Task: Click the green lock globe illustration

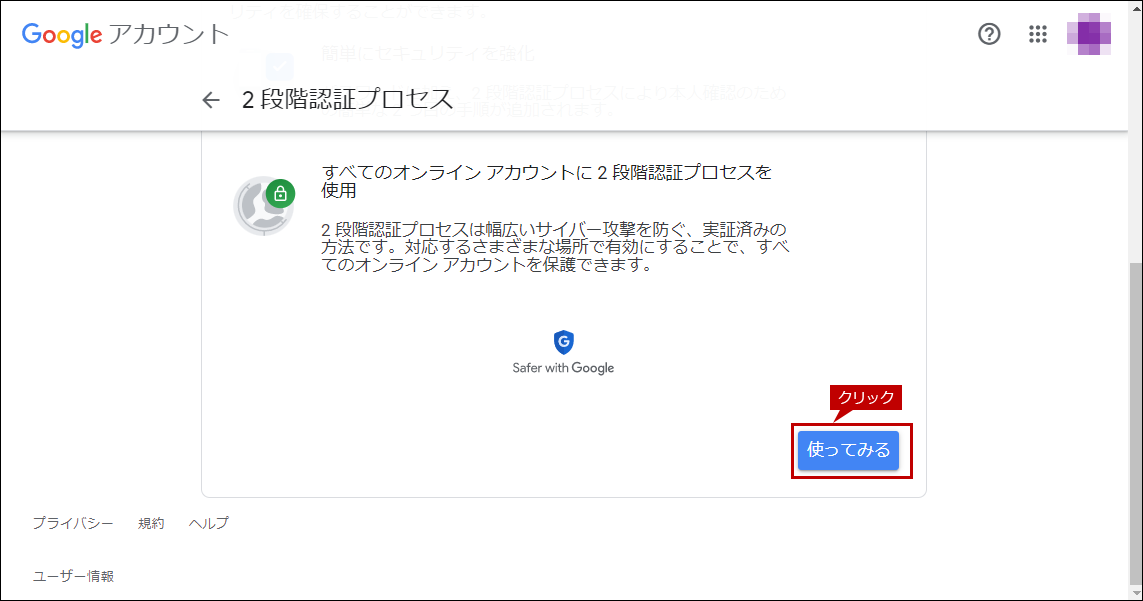Action: pyautogui.click(x=264, y=205)
